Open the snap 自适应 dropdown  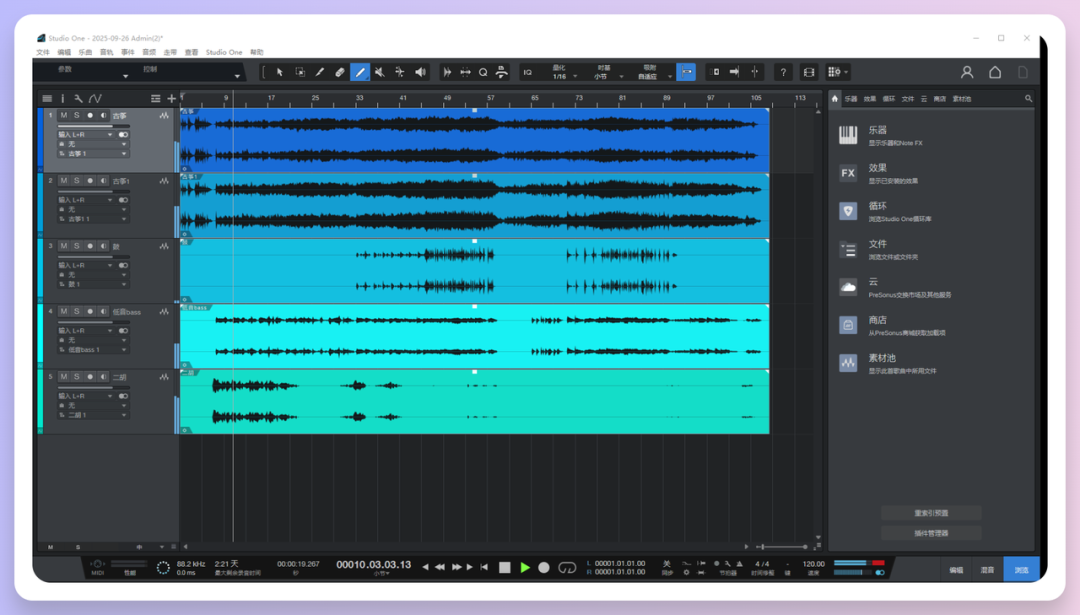coord(651,73)
